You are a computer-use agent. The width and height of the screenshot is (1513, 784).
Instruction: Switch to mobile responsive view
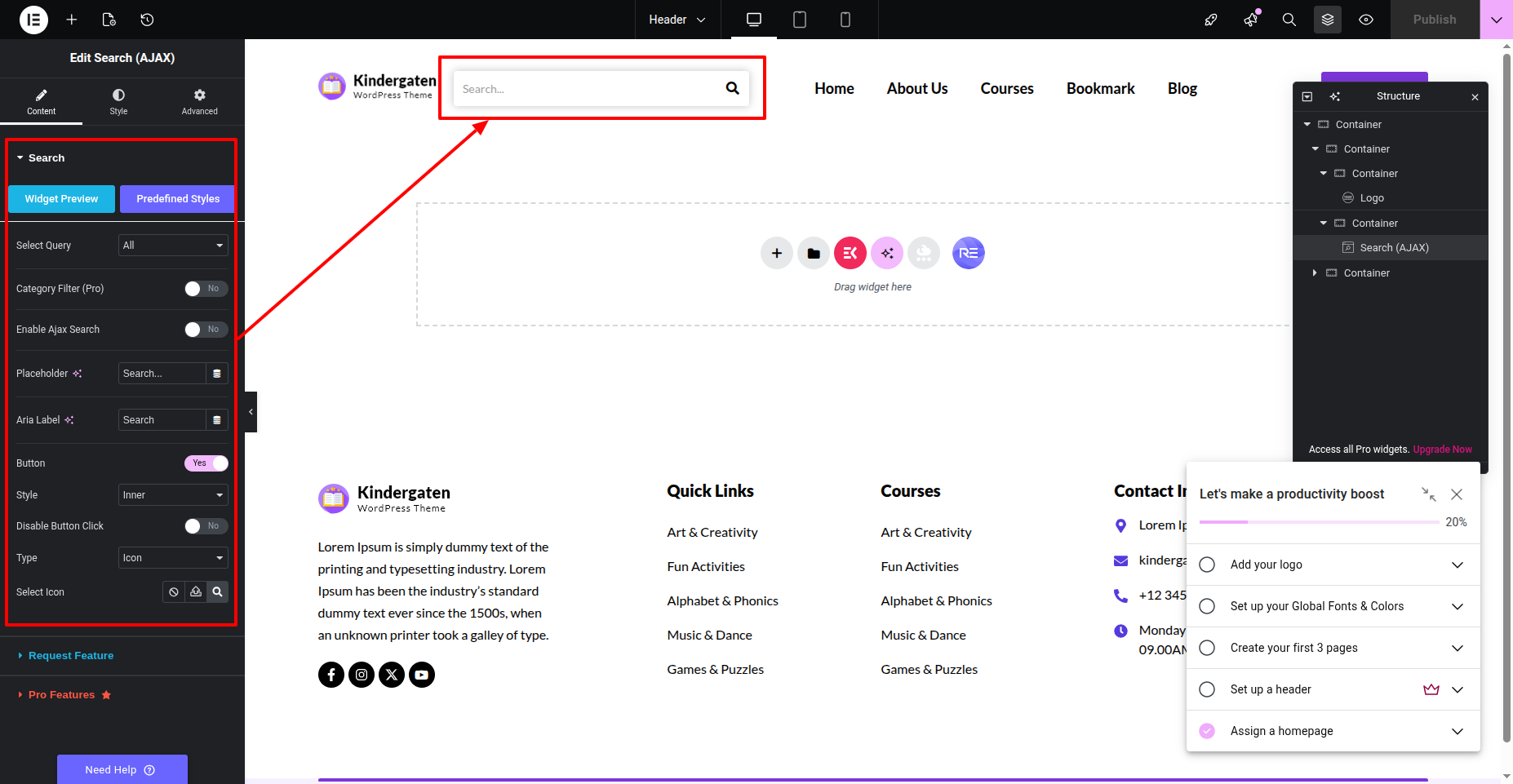(845, 20)
